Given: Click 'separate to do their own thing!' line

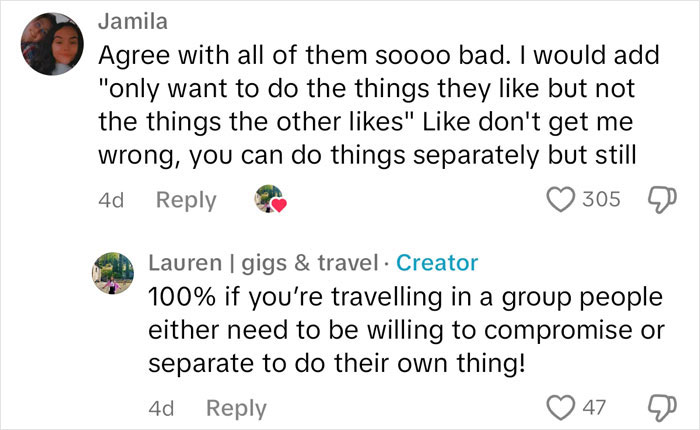Looking at the screenshot, I should 335,364.
